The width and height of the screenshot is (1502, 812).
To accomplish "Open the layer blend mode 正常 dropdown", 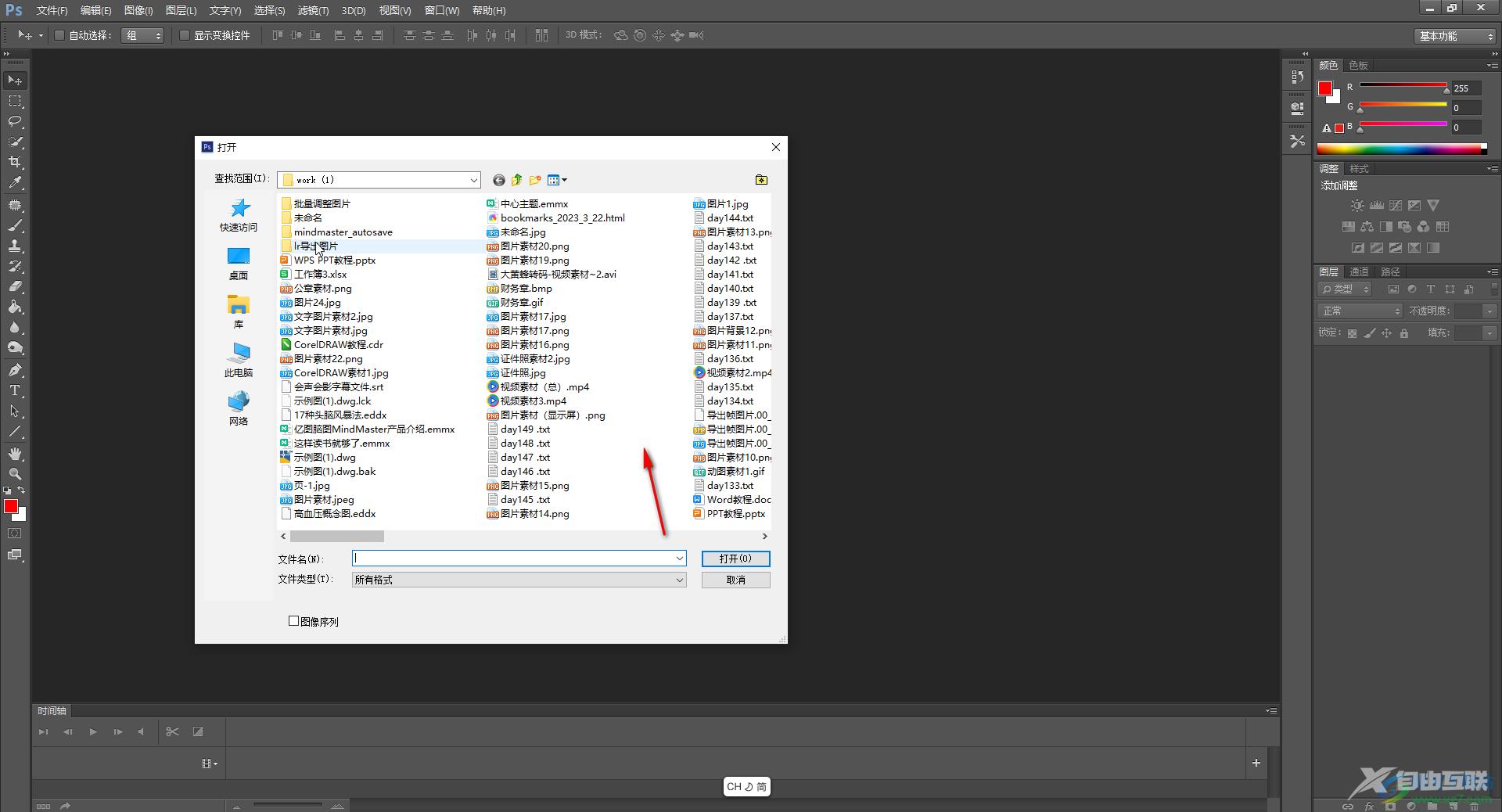I will [x=1360, y=311].
